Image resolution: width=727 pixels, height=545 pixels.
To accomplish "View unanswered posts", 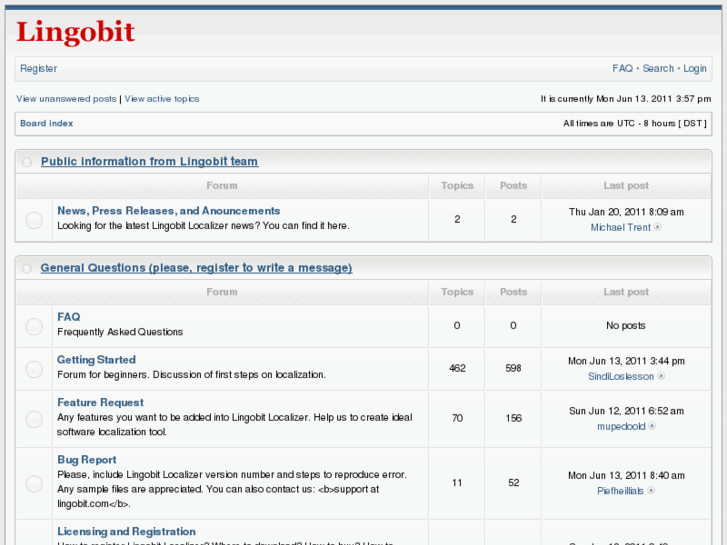I will (66, 99).
